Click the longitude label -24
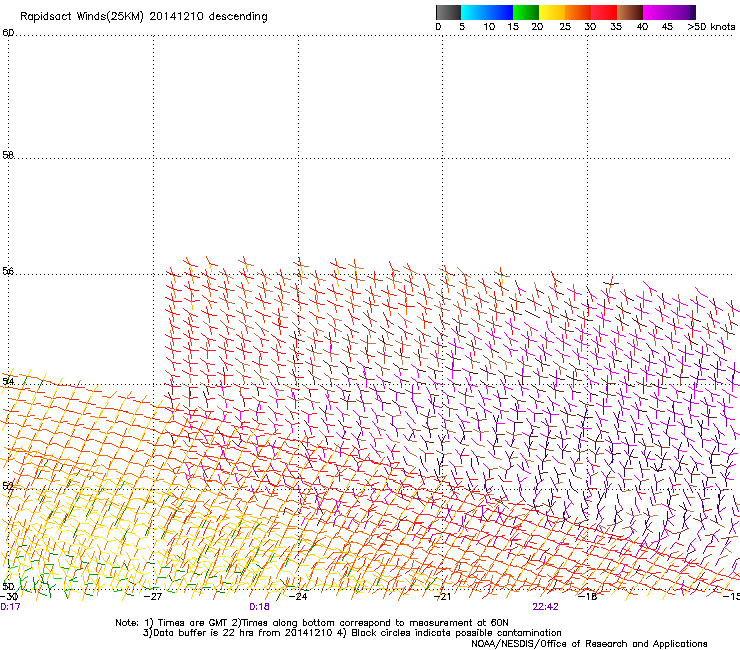 tap(297, 596)
